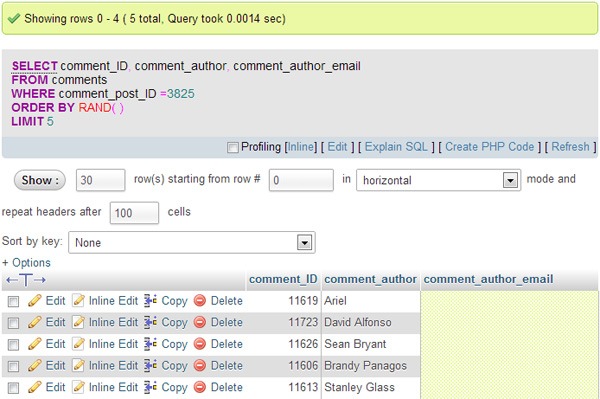Tick the checkbox for row 11606 Brandy Panagos
600x399 pixels.
(x=13, y=366)
